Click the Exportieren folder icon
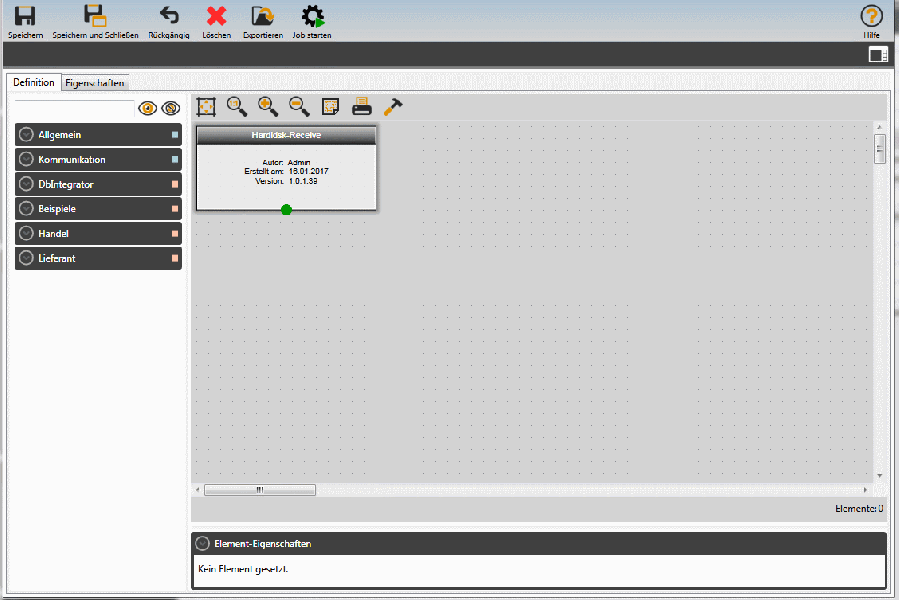Screen dimensions: 899x600 [x=262, y=18]
